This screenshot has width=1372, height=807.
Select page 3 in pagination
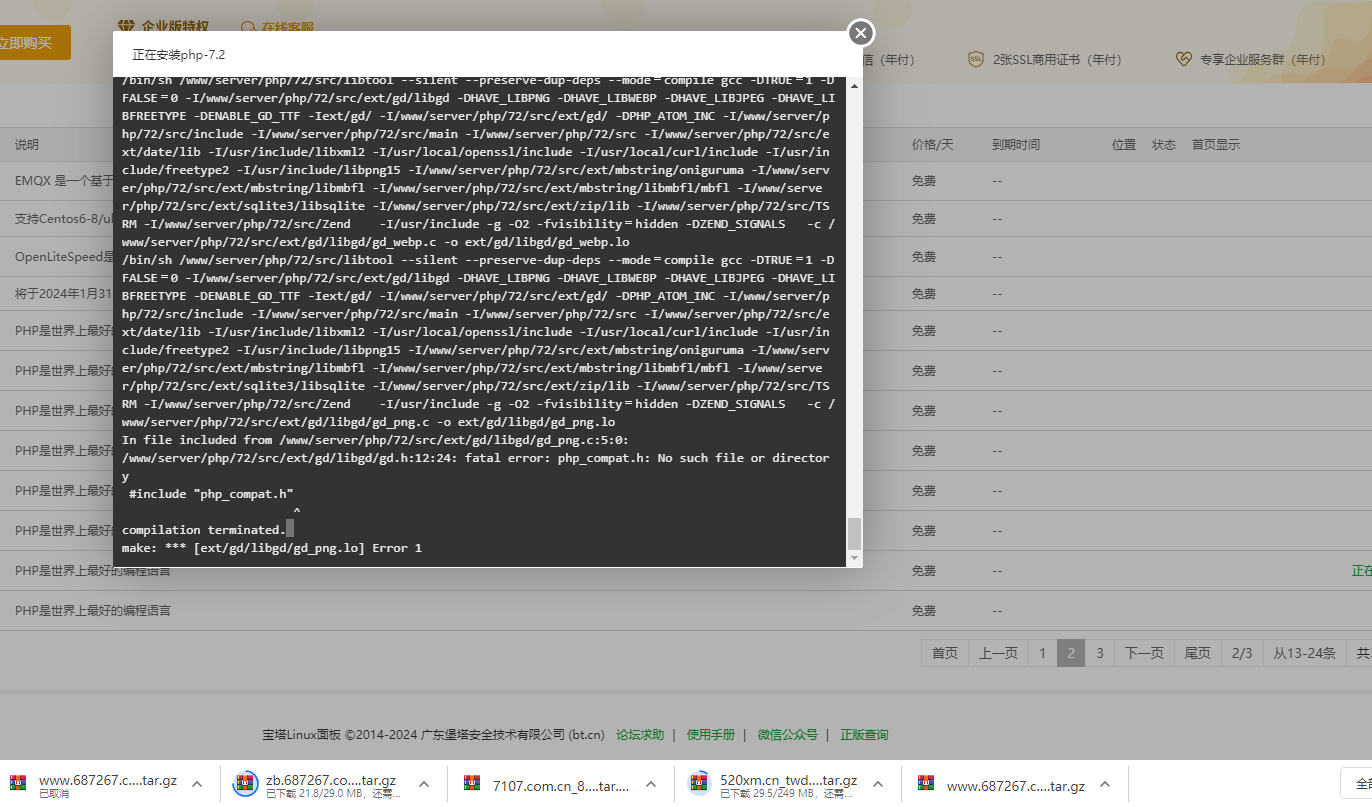(1099, 653)
